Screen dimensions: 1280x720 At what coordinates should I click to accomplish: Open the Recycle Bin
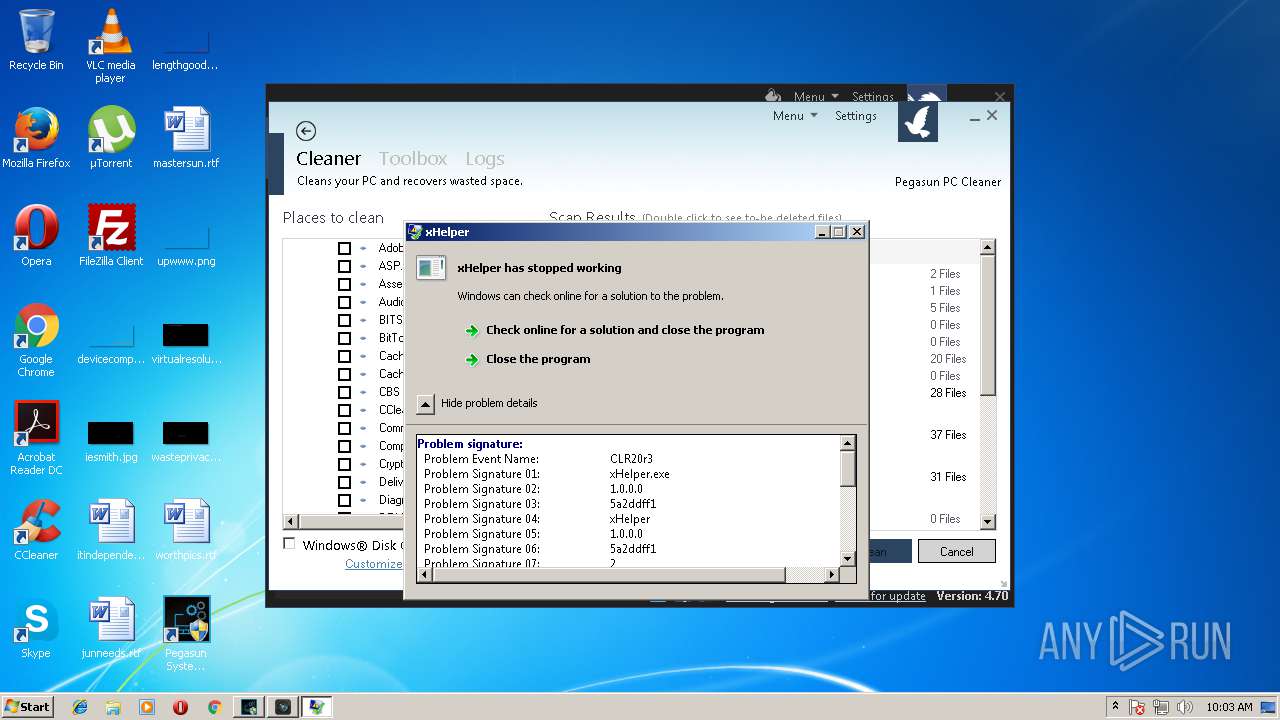coord(36,40)
